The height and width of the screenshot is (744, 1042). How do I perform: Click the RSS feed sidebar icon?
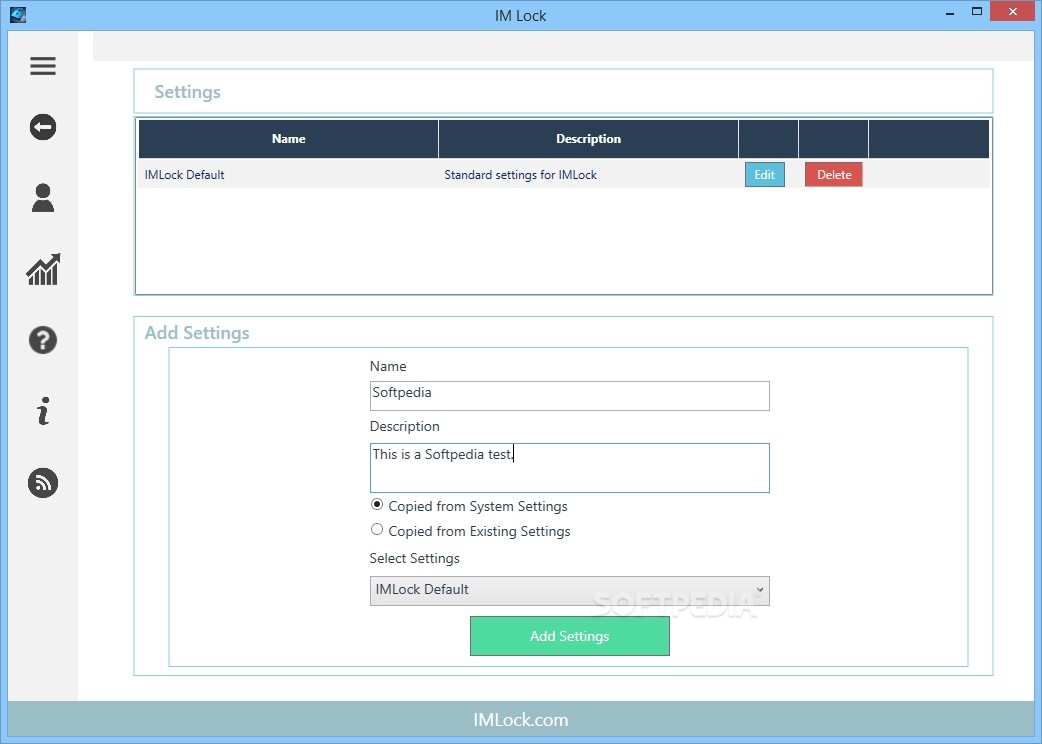(x=43, y=483)
